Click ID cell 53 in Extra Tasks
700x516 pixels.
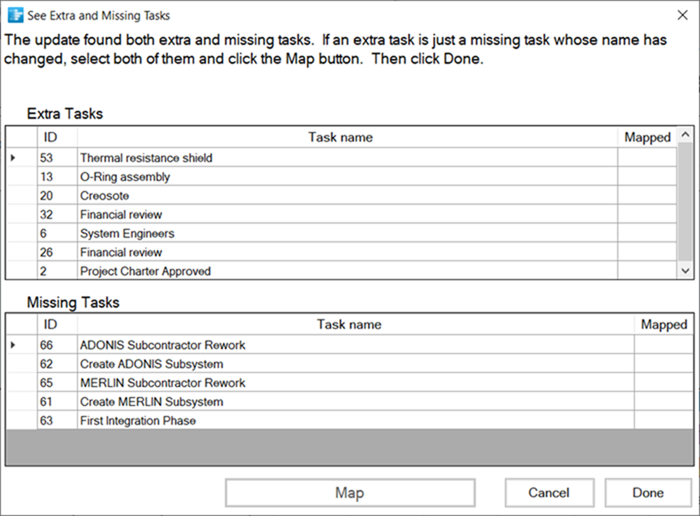[57, 158]
